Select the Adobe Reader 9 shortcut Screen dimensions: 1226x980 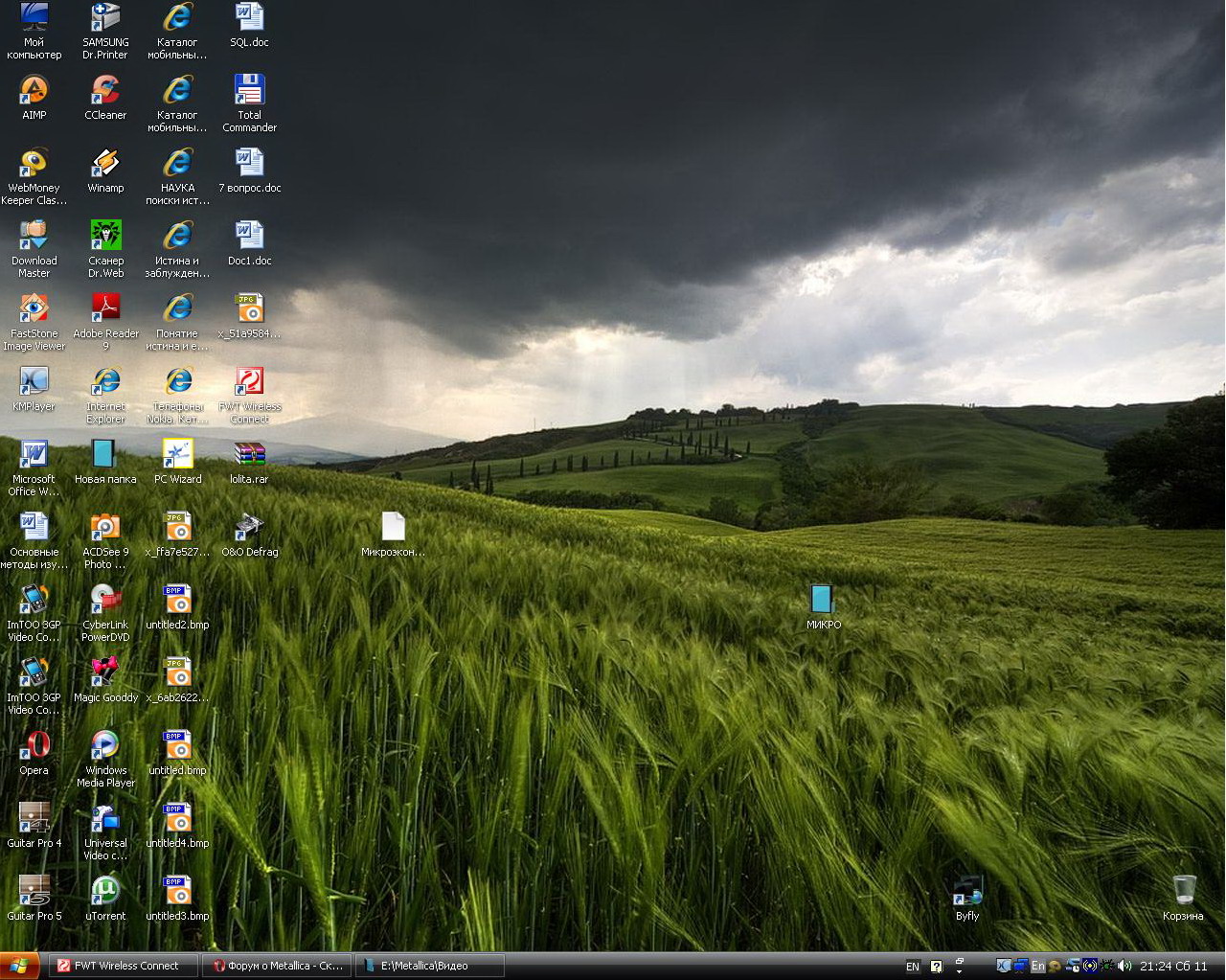pos(105,309)
